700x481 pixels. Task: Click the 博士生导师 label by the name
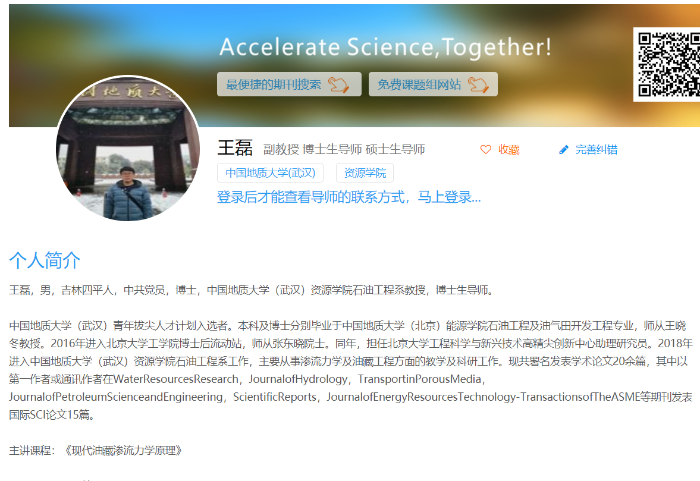click(x=332, y=149)
